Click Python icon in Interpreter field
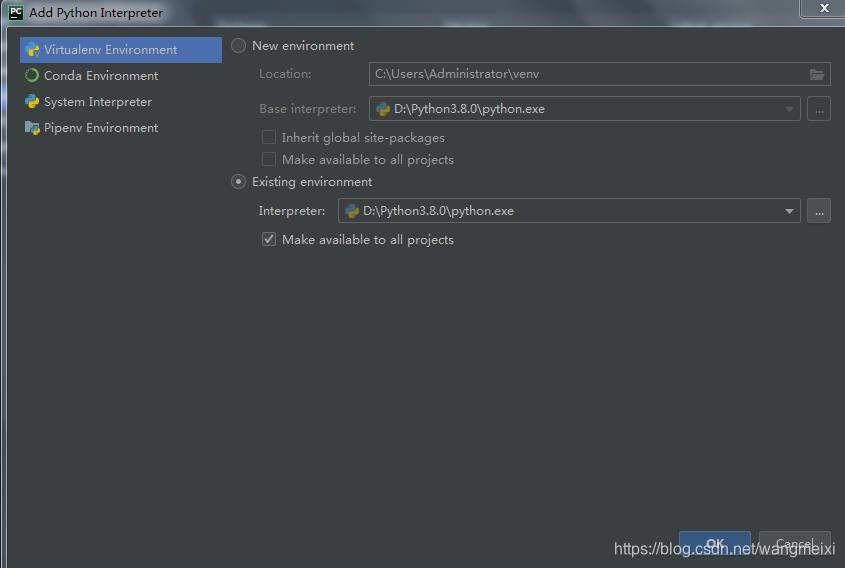 pyautogui.click(x=352, y=211)
